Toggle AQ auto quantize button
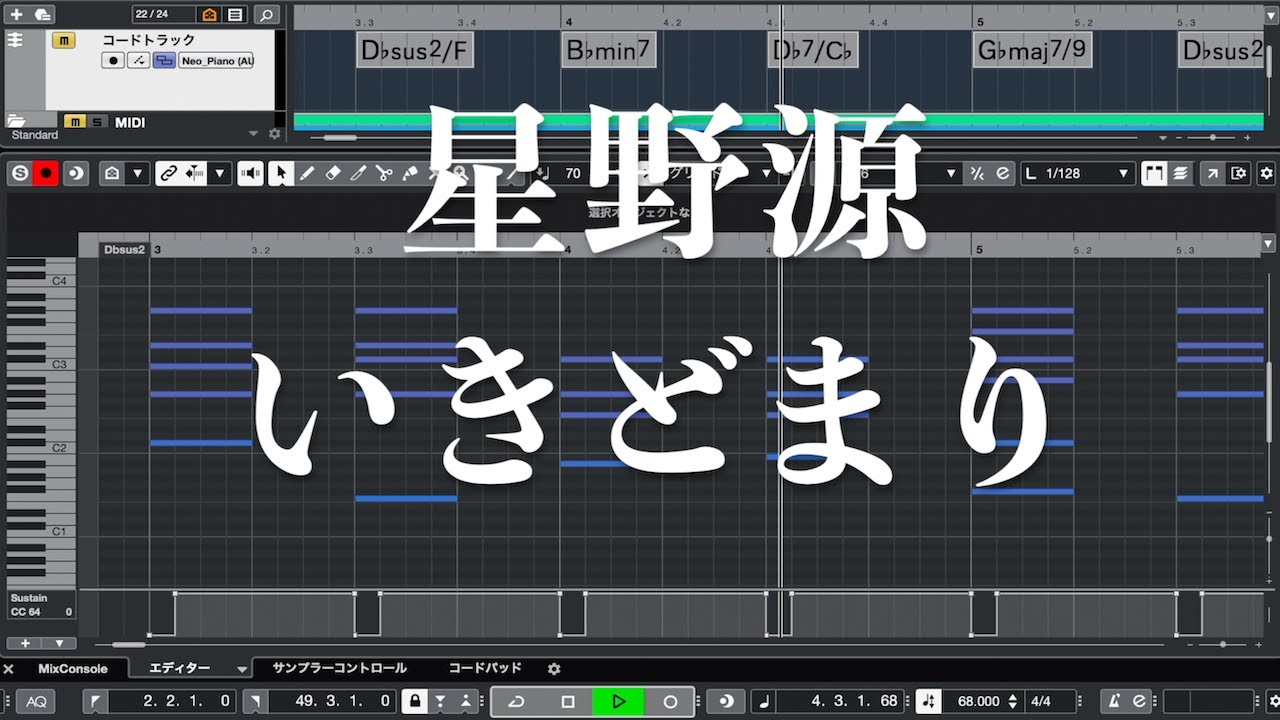 (x=36, y=701)
